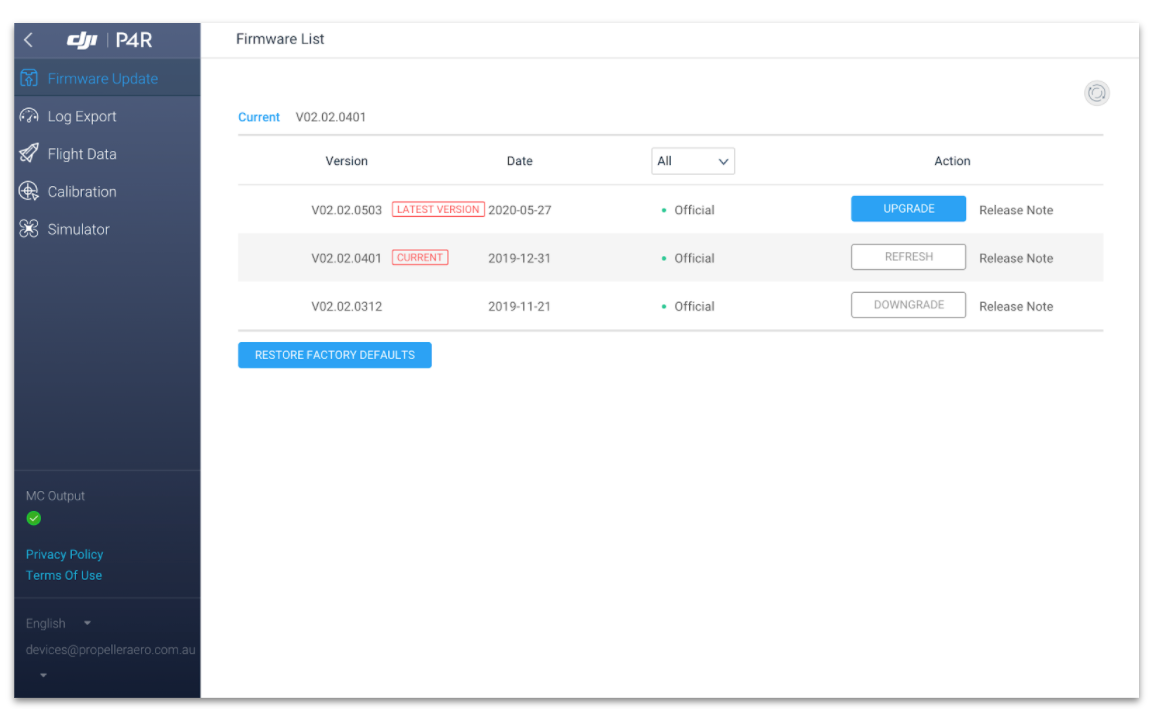Viewport: 1162px width, 715px height.
Task: Open the Terms Of Use link
Action: click(x=64, y=575)
